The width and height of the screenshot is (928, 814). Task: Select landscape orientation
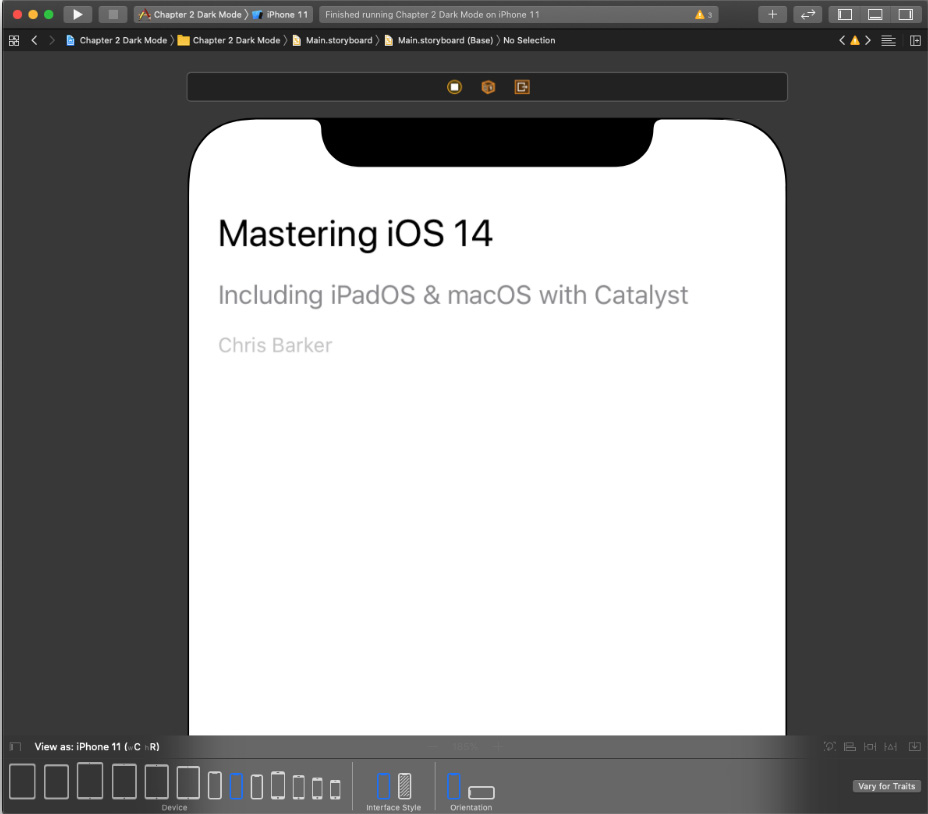tap(481, 792)
